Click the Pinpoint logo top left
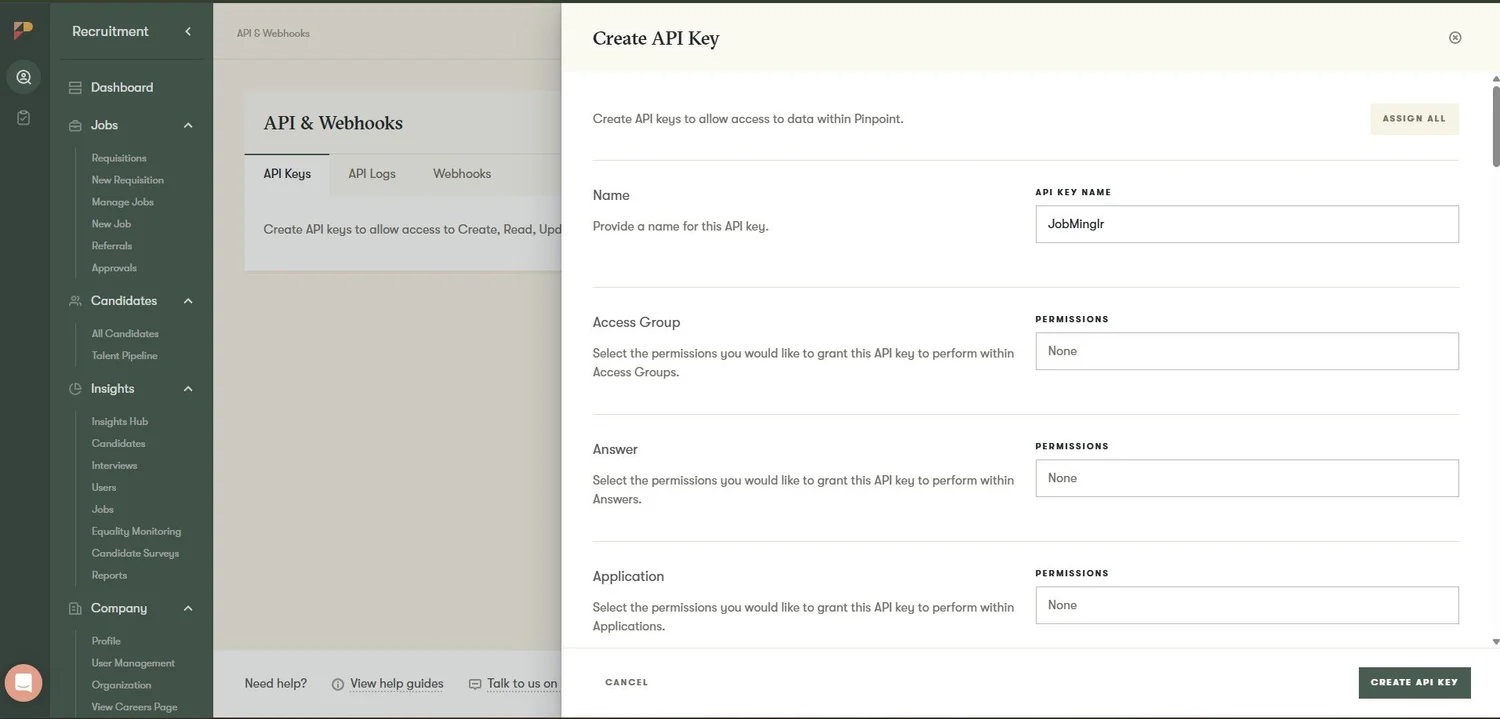 [22, 30]
